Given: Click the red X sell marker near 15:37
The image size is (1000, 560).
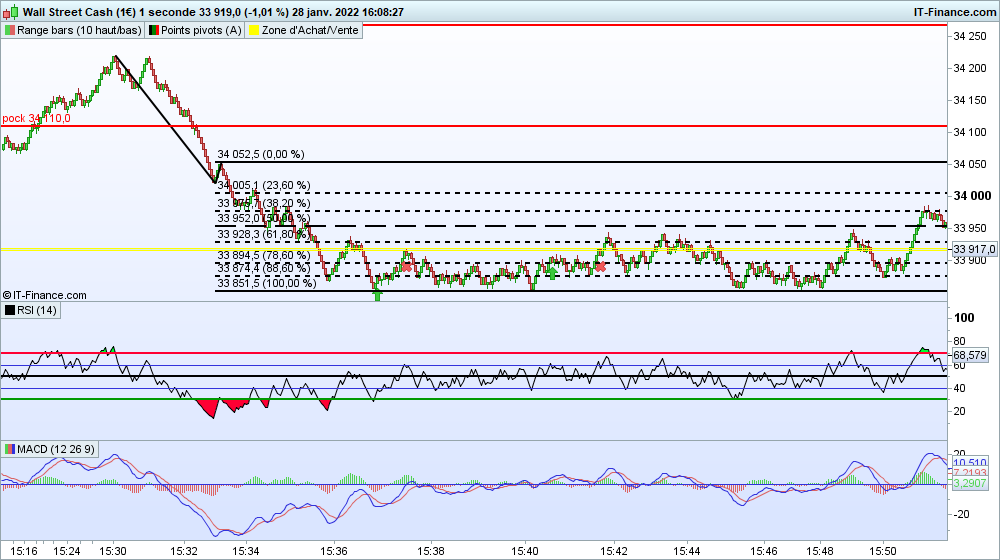Looking at the screenshot, I should [406, 267].
